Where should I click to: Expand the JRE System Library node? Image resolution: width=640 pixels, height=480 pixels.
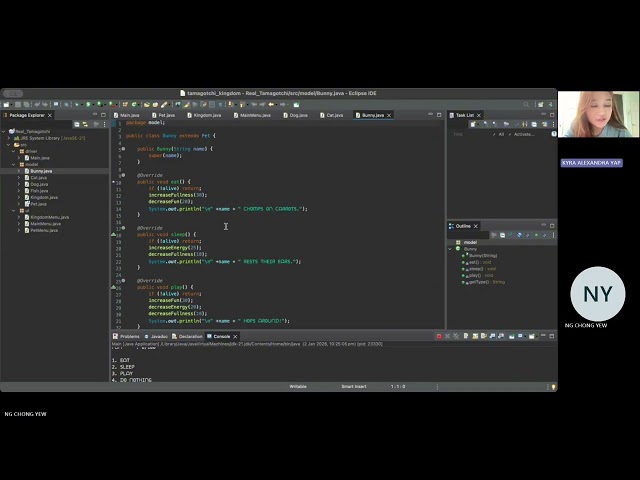tap(8, 138)
